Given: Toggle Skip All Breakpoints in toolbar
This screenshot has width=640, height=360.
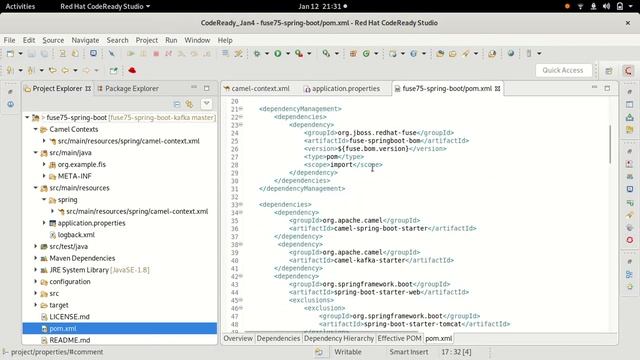Looking at the screenshot, I should pos(111,53).
